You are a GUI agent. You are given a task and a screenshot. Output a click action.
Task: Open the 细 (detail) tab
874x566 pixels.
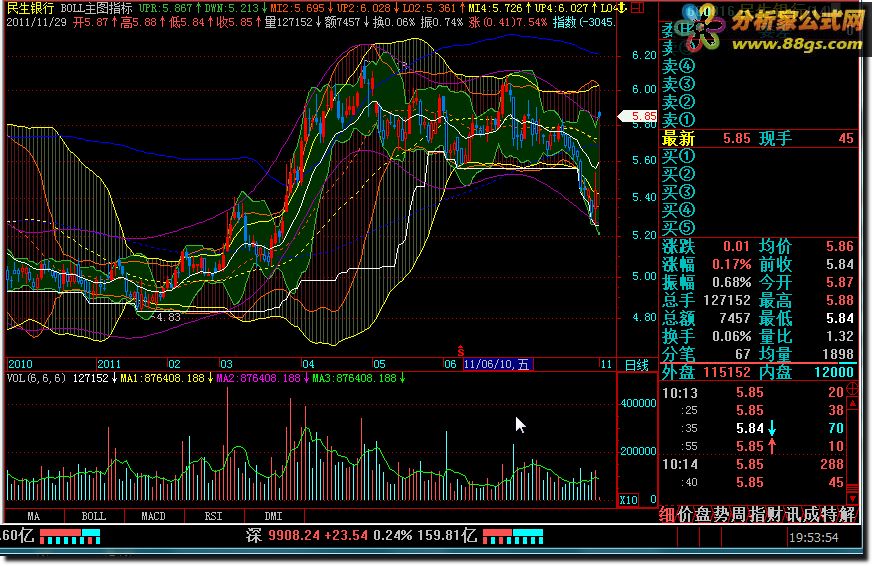pyautogui.click(x=667, y=514)
